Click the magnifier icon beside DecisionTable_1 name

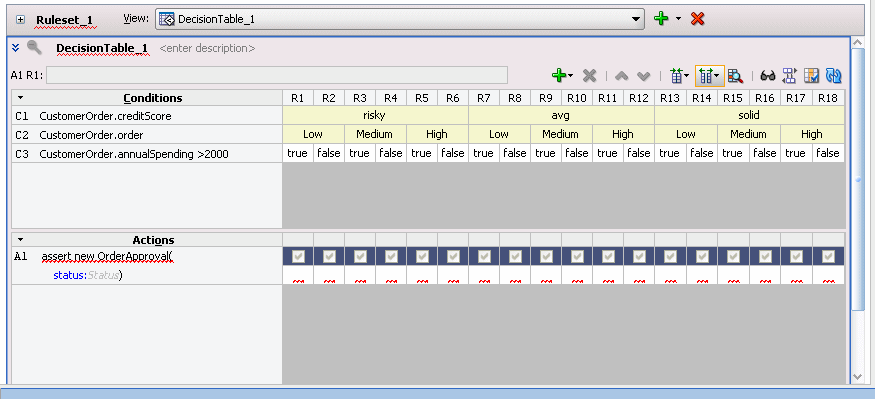34,48
